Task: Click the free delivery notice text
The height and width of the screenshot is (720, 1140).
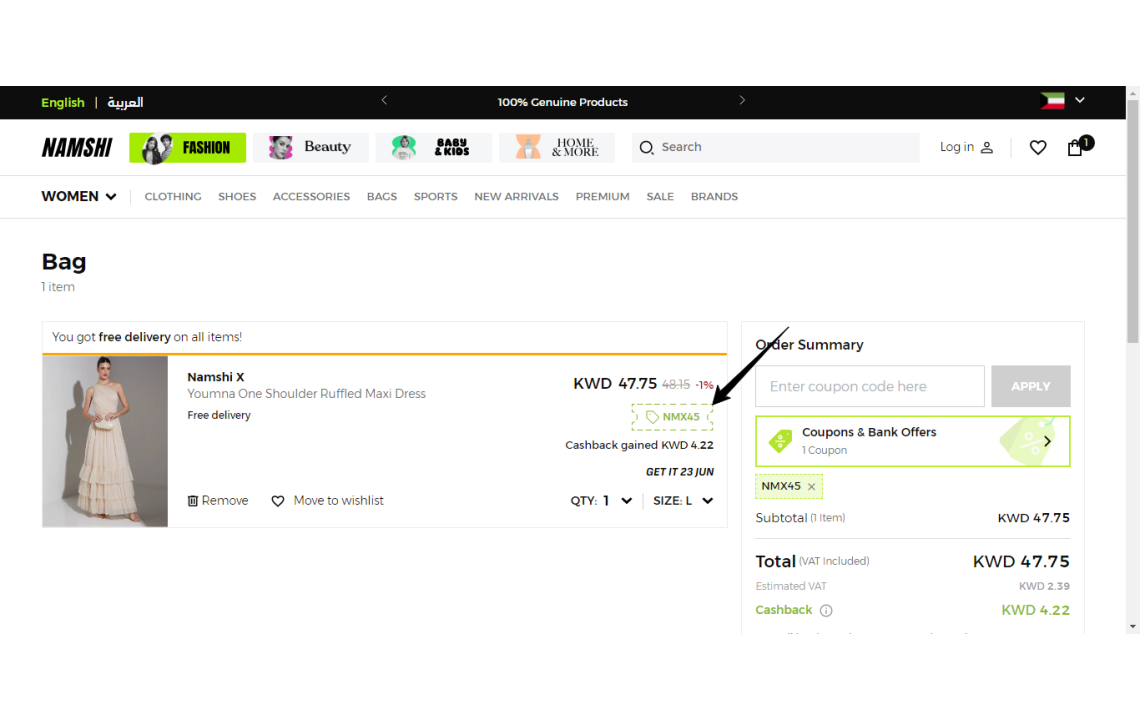Action: (x=147, y=337)
